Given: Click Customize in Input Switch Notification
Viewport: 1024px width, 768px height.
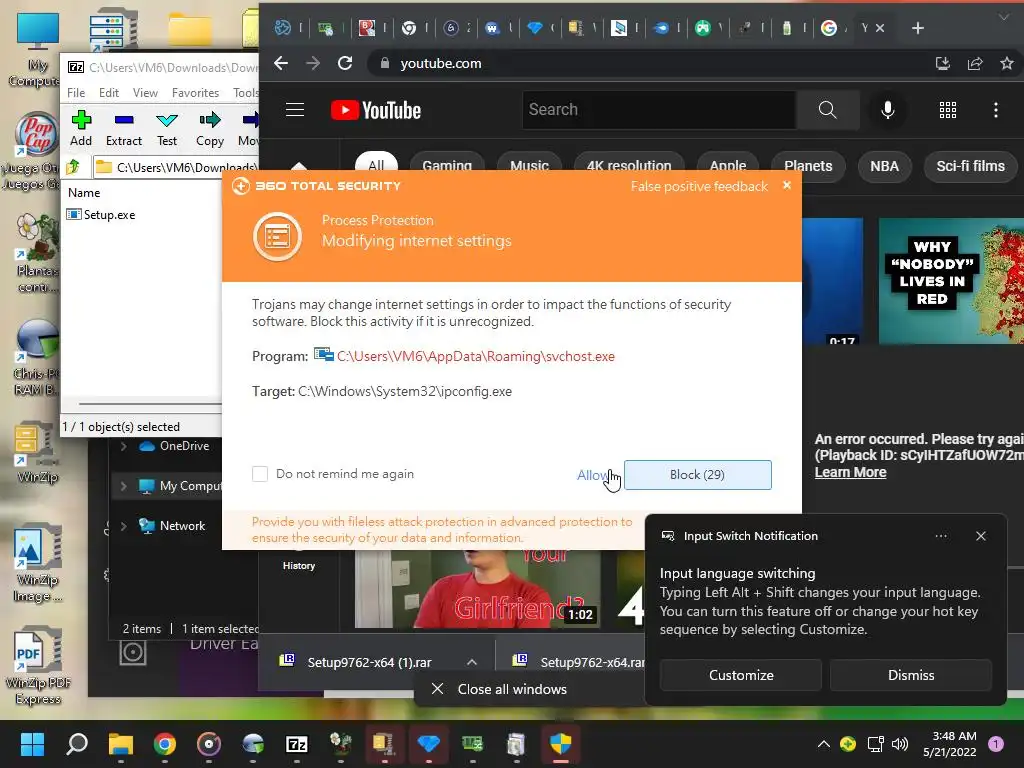Looking at the screenshot, I should pyautogui.click(x=741, y=675).
